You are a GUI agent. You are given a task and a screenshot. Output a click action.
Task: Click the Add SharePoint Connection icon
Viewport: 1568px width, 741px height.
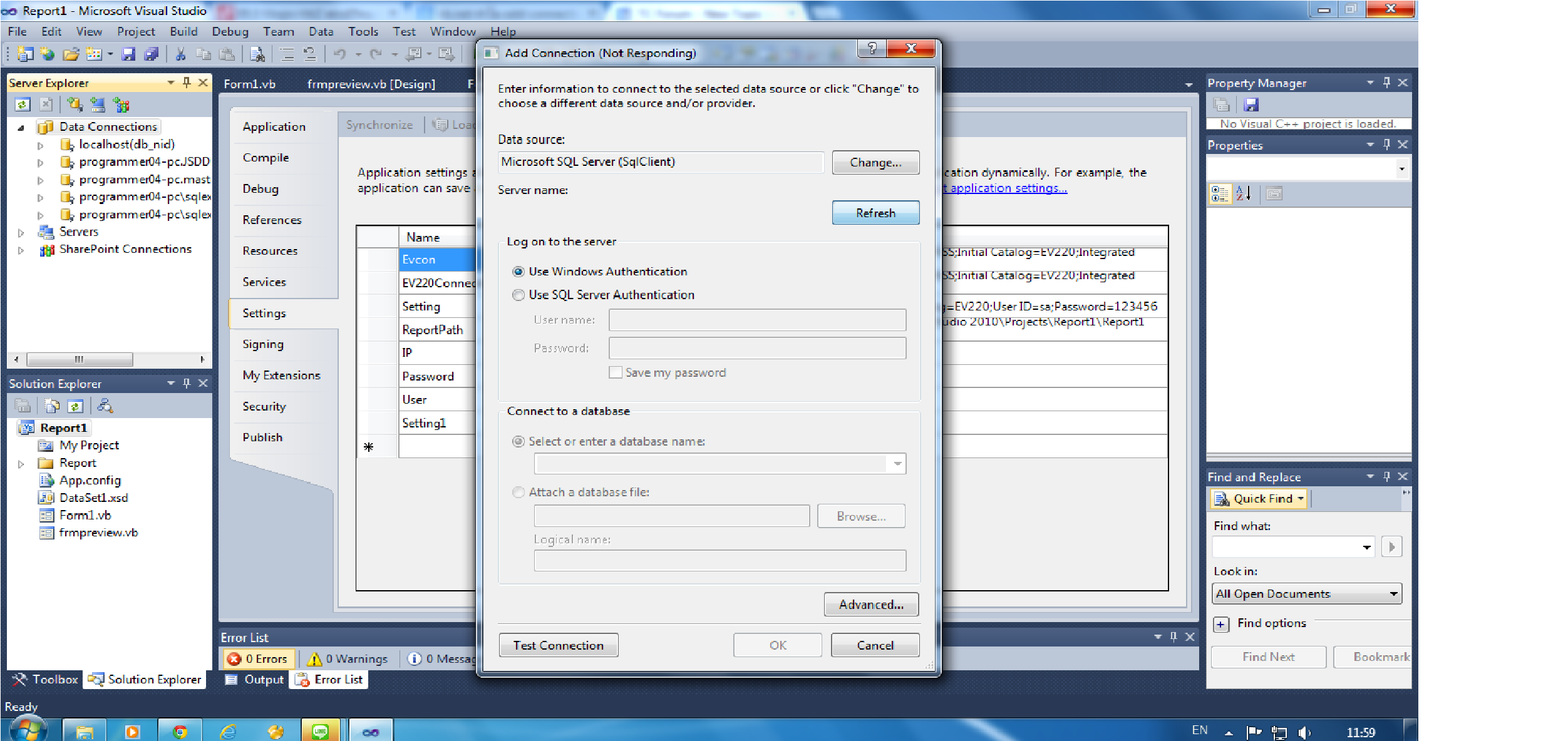tap(121, 105)
